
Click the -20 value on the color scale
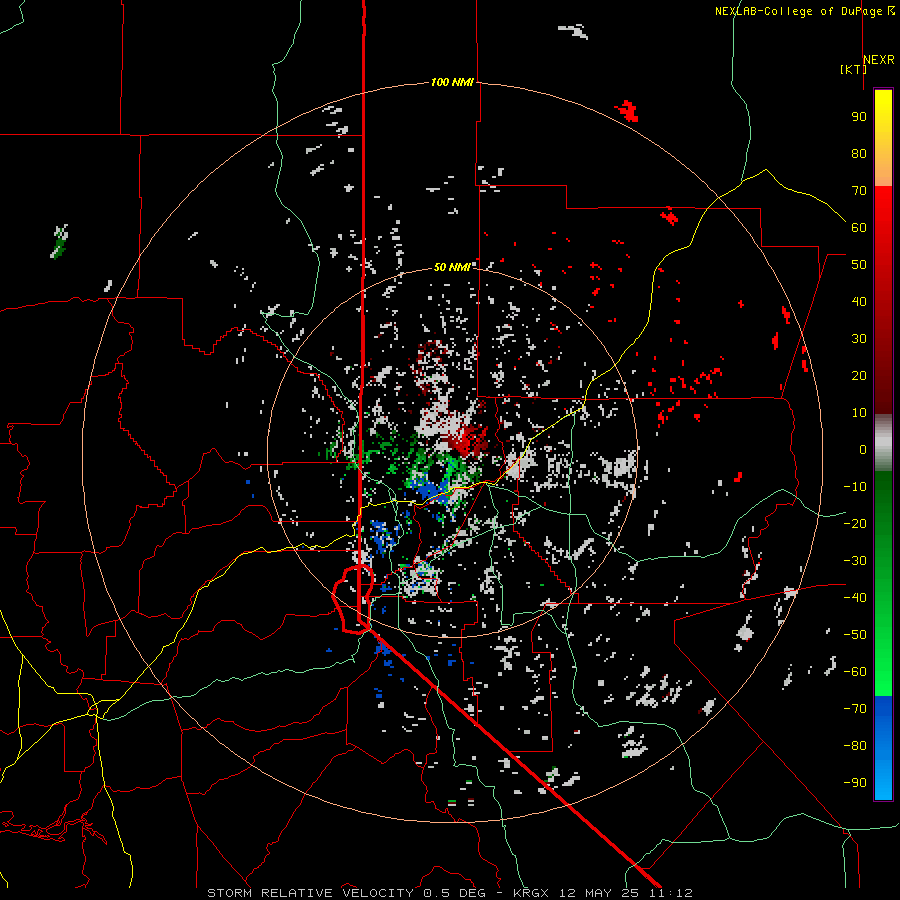click(855, 524)
